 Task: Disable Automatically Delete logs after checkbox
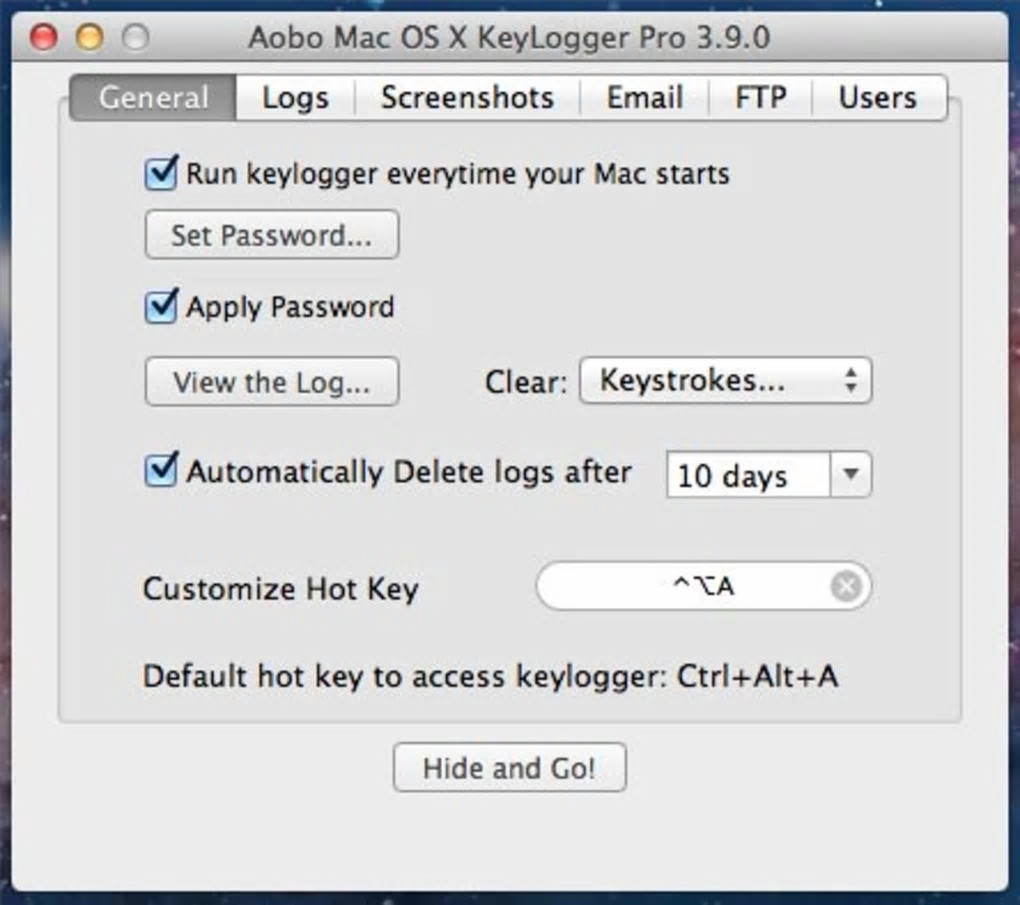coord(161,471)
